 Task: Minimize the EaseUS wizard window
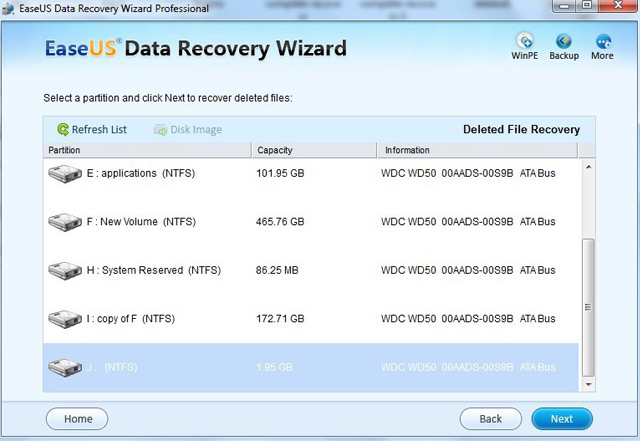(x=565, y=6)
